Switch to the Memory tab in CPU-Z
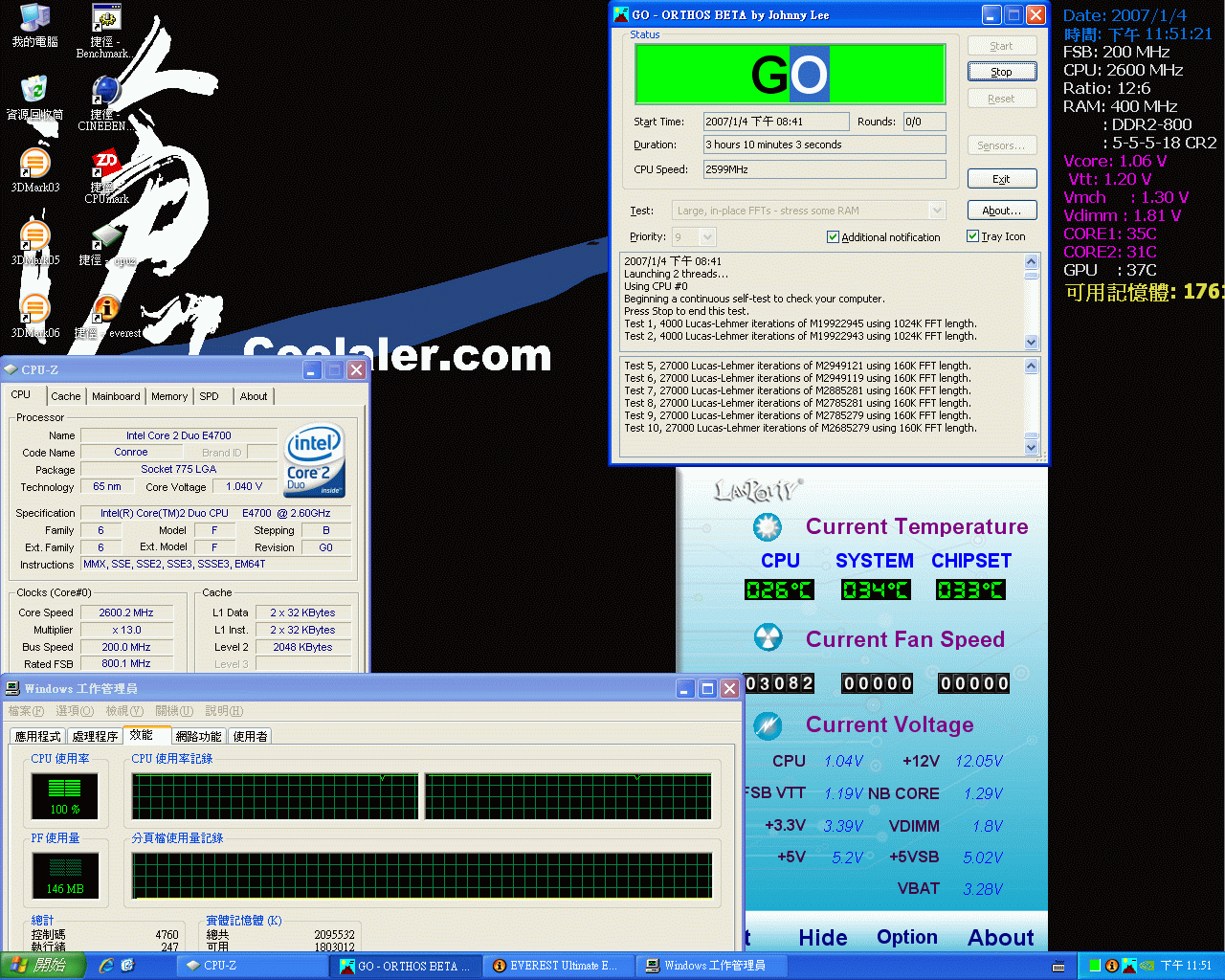Image resolution: width=1225 pixels, height=980 pixels. [x=169, y=396]
